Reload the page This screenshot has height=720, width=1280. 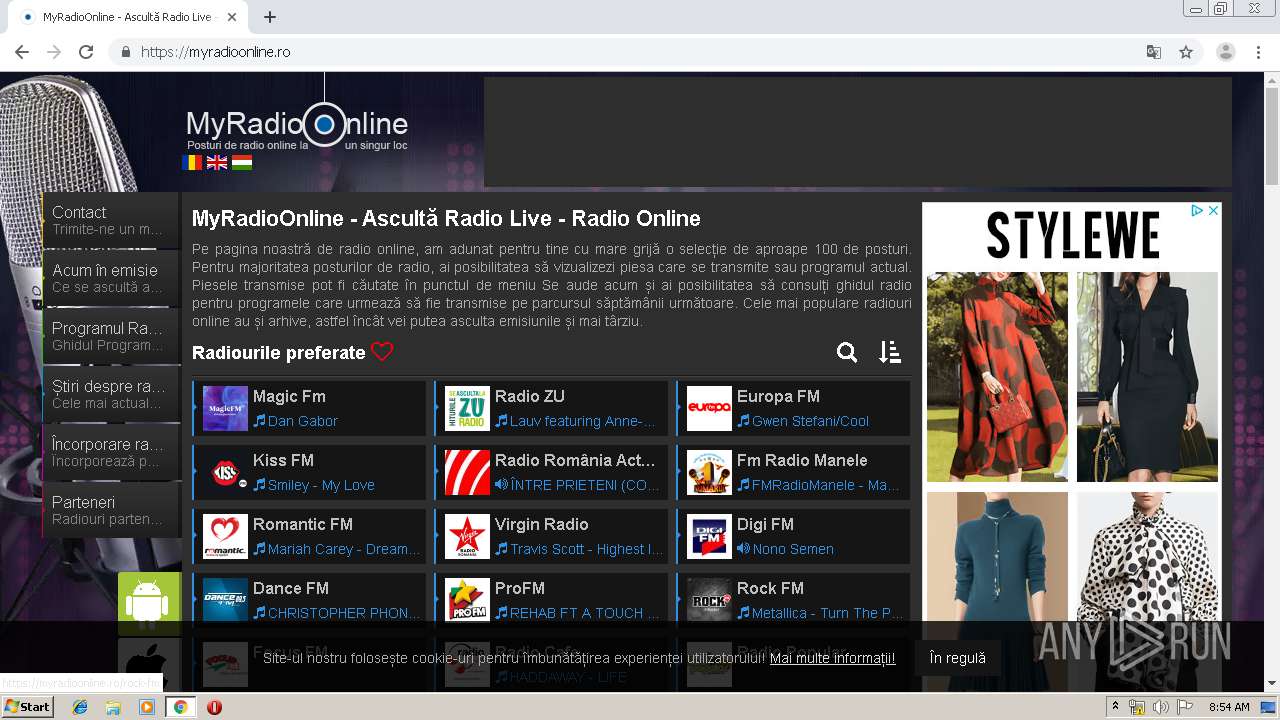86,52
